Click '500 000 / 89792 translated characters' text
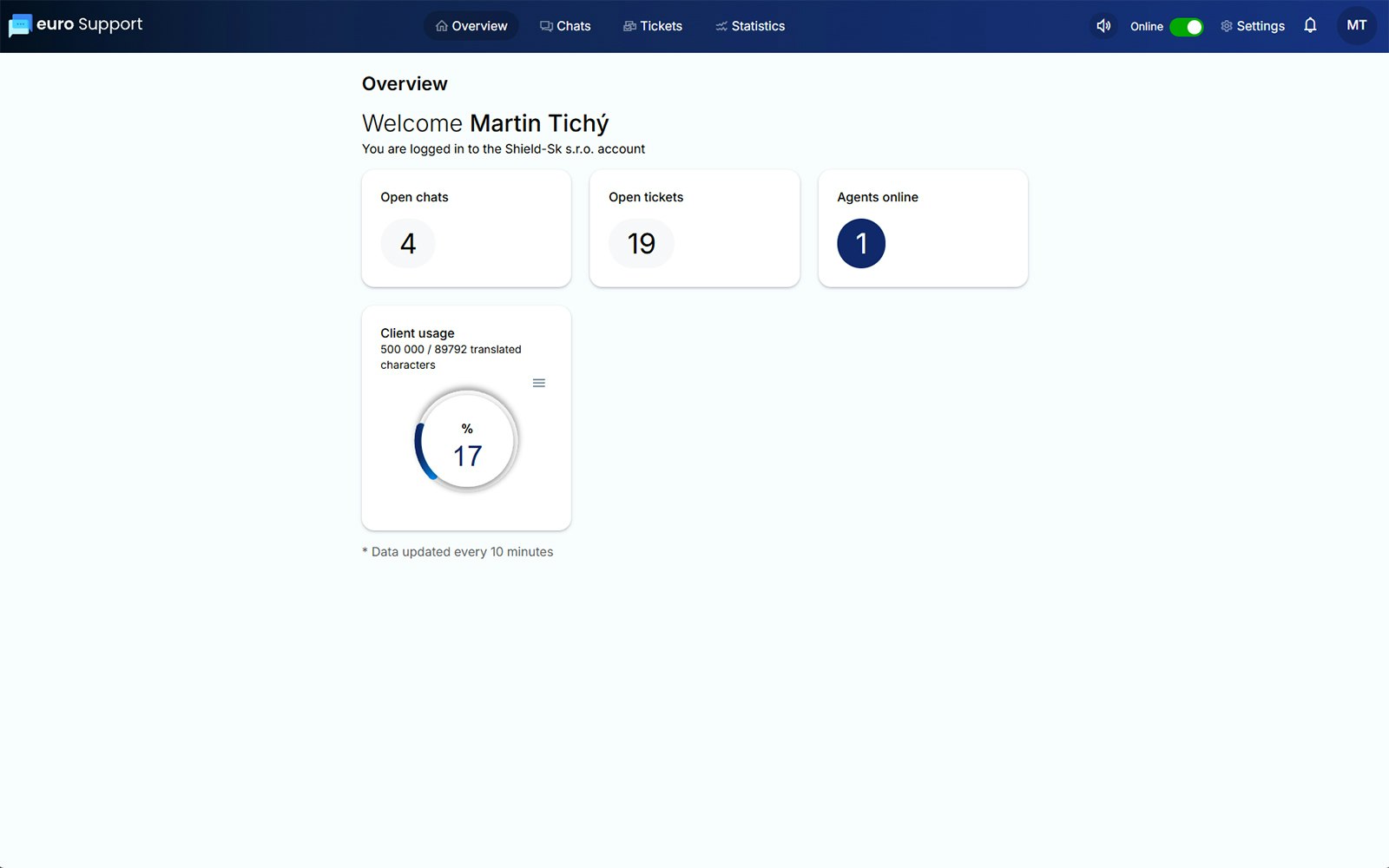1389x868 pixels. [x=451, y=357]
